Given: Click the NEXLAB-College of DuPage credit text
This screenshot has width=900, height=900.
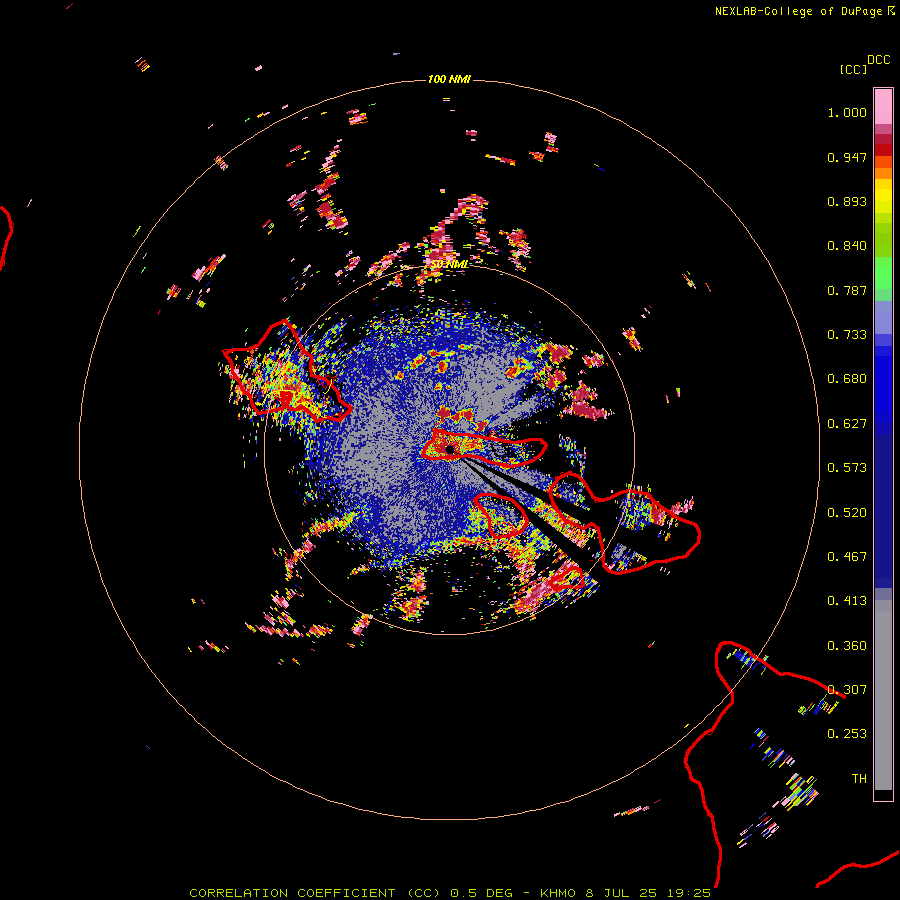Looking at the screenshot, I should (x=799, y=11).
